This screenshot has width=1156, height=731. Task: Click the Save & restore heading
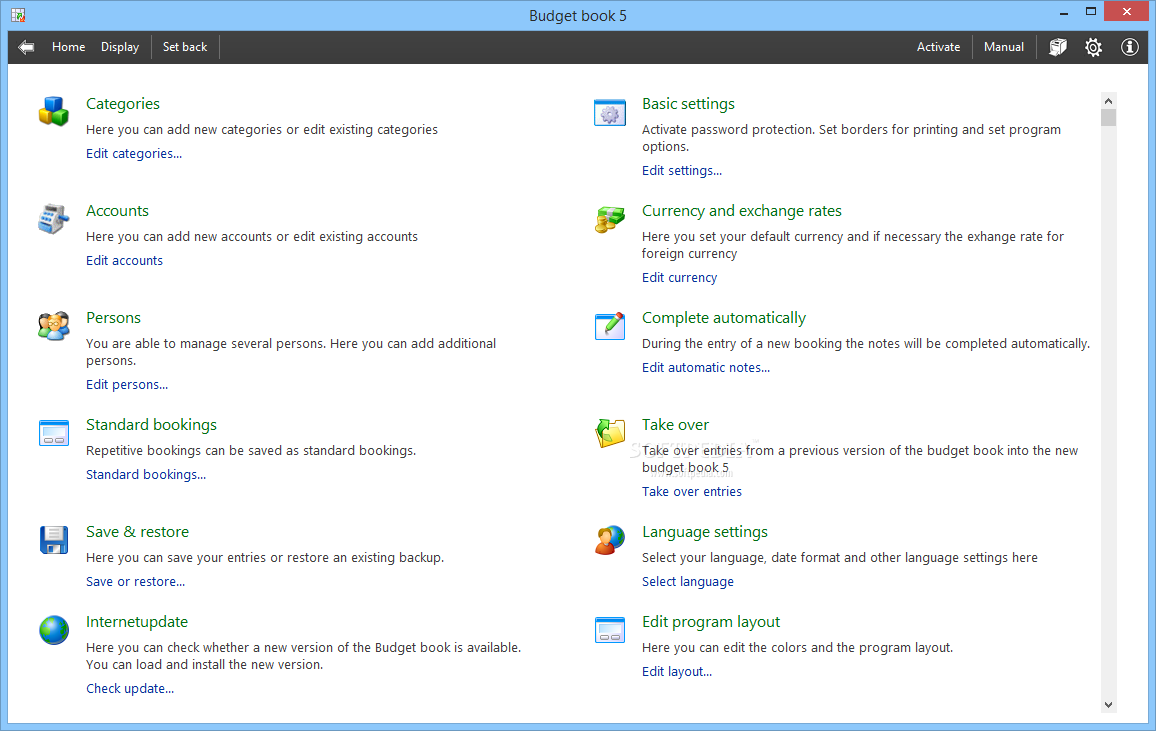point(137,531)
